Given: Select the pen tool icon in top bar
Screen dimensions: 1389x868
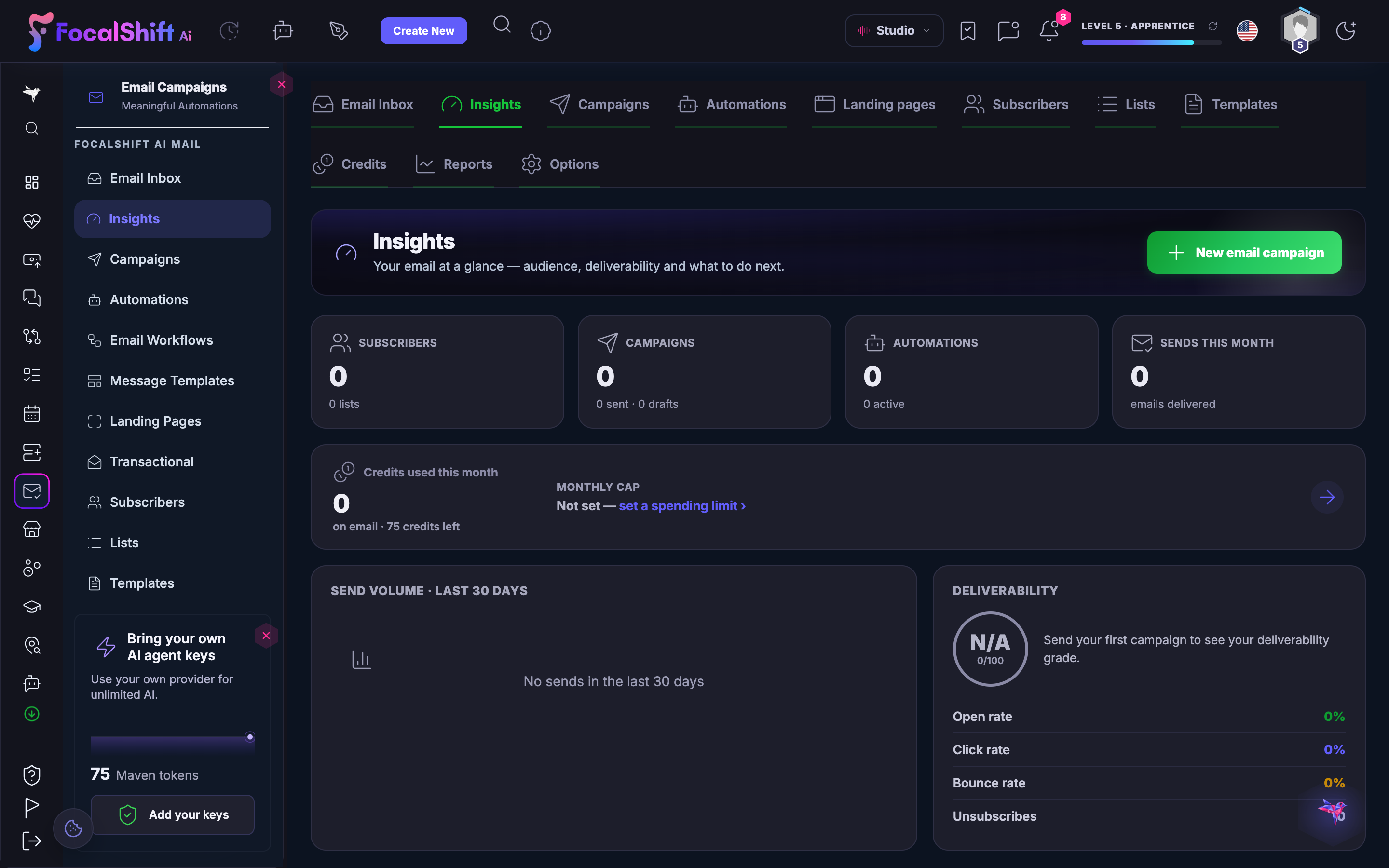Looking at the screenshot, I should (x=339, y=30).
